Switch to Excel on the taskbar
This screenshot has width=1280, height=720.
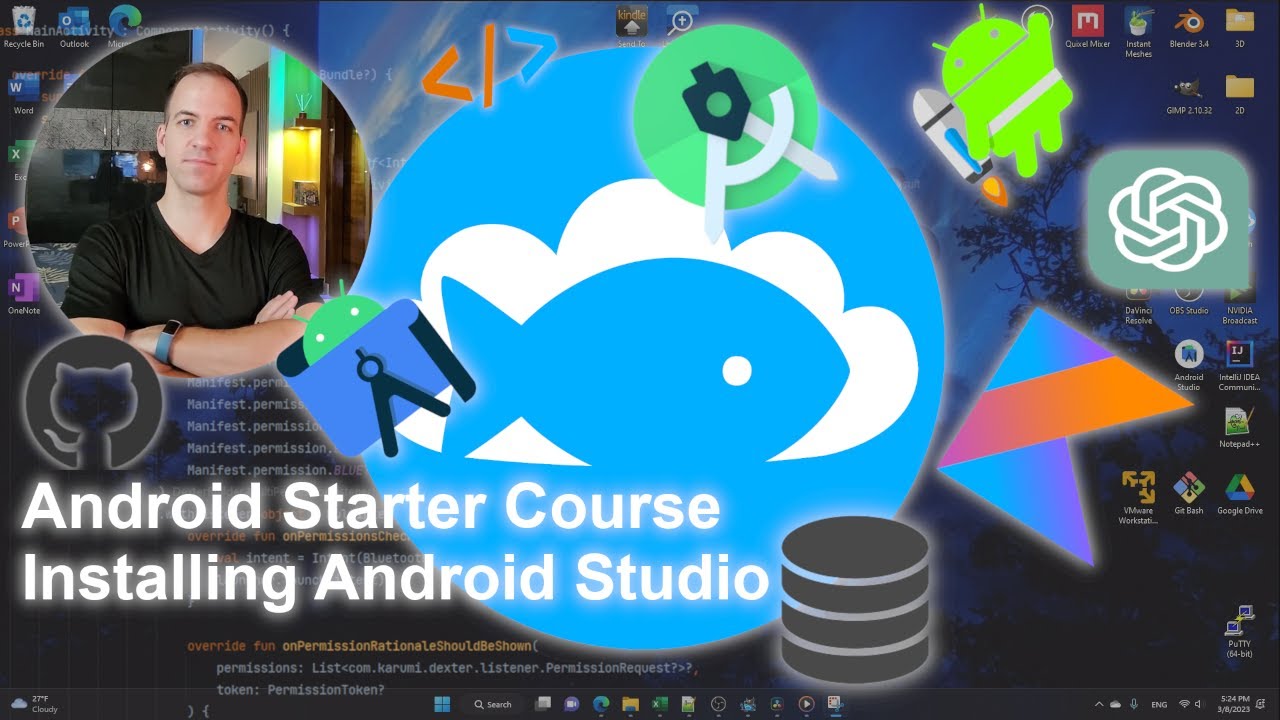pos(660,704)
